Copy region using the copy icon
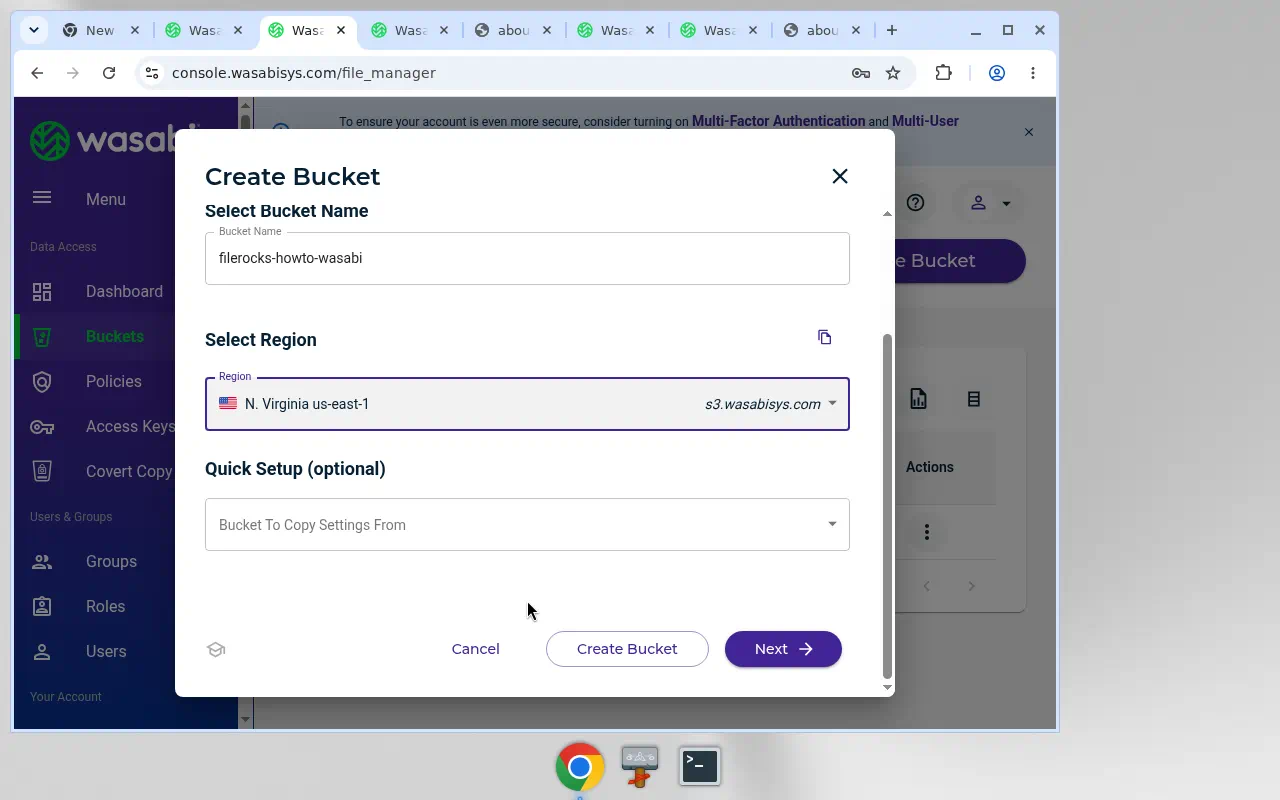The width and height of the screenshot is (1280, 800). [825, 337]
